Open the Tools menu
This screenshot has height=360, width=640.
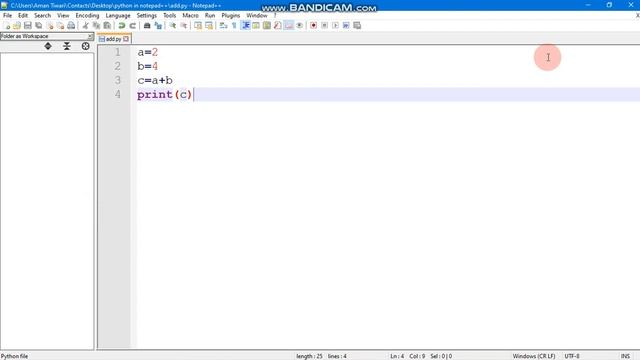coord(169,16)
